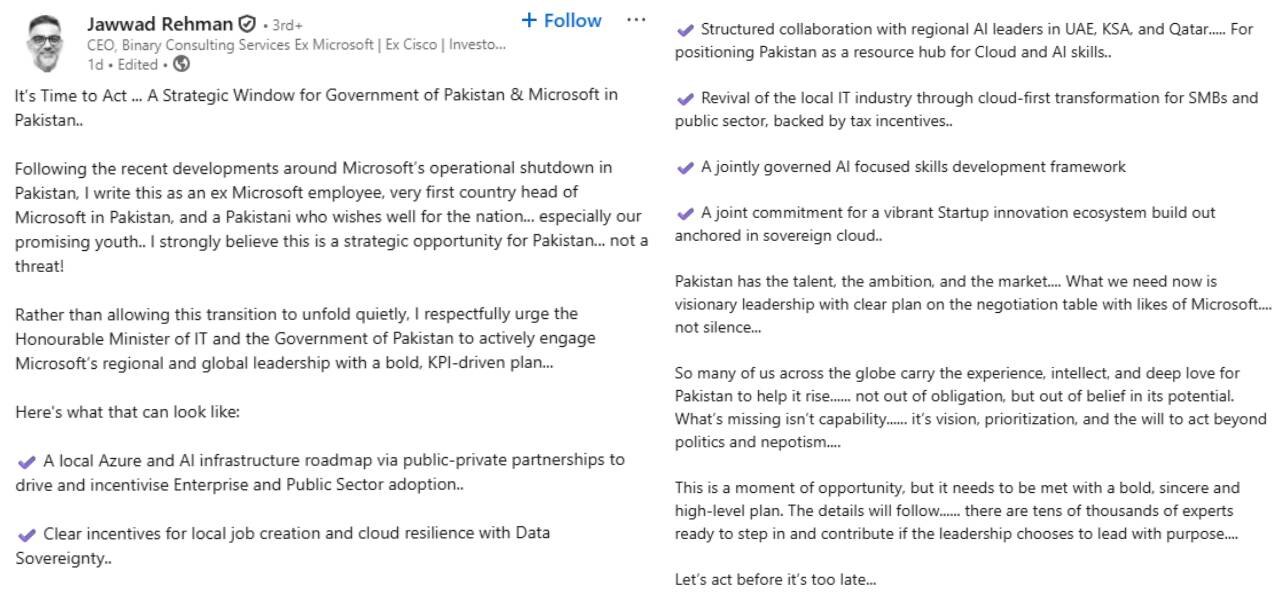Click the '3rd+' connection degree label

coord(286,25)
